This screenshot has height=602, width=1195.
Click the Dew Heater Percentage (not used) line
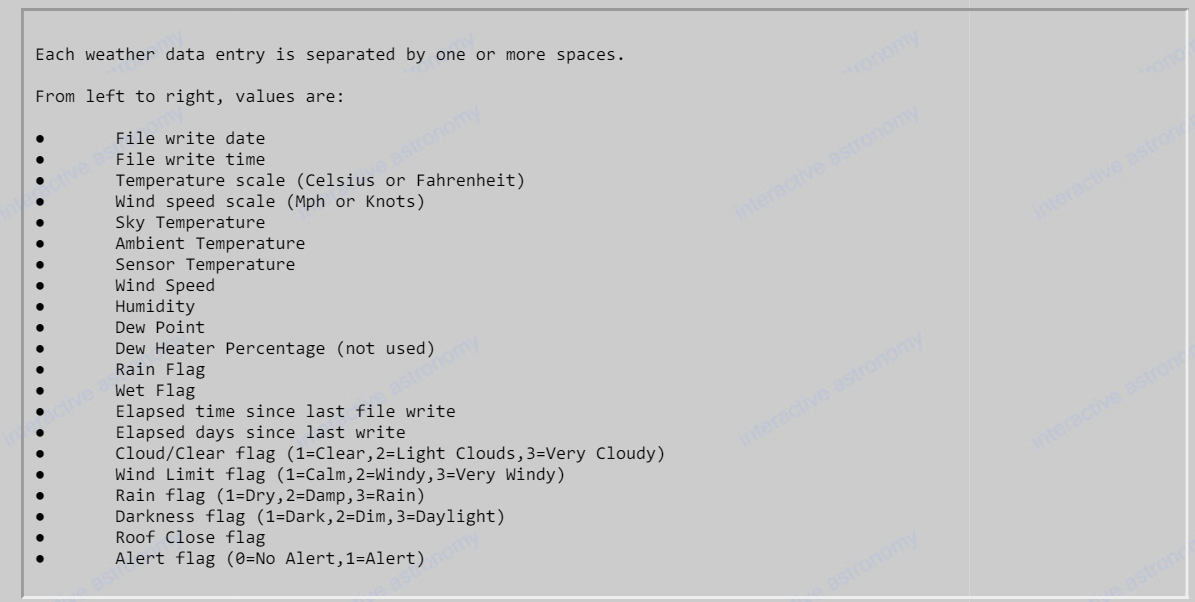click(x=275, y=348)
